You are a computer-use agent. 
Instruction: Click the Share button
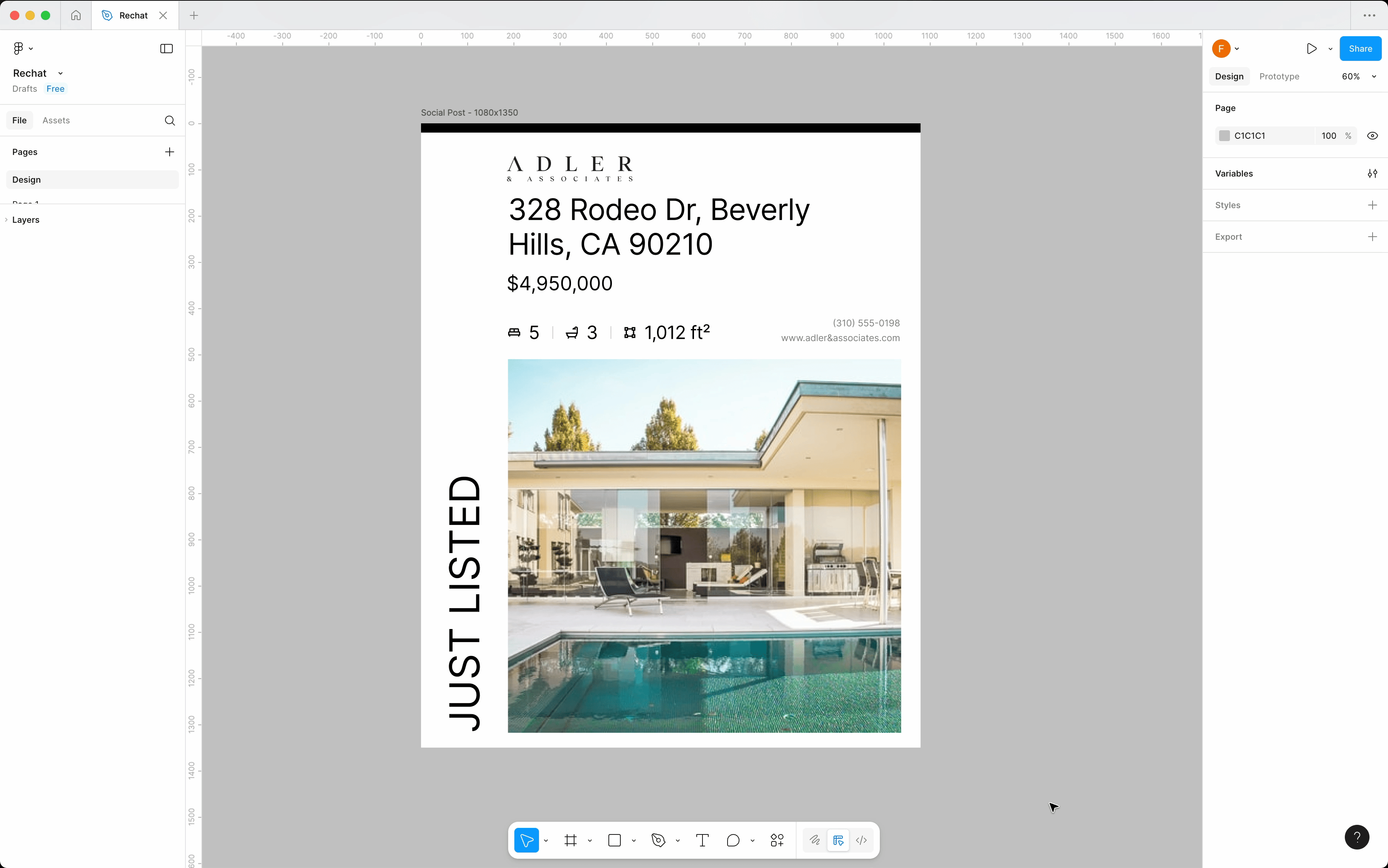pyautogui.click(x=1360, y=49)
